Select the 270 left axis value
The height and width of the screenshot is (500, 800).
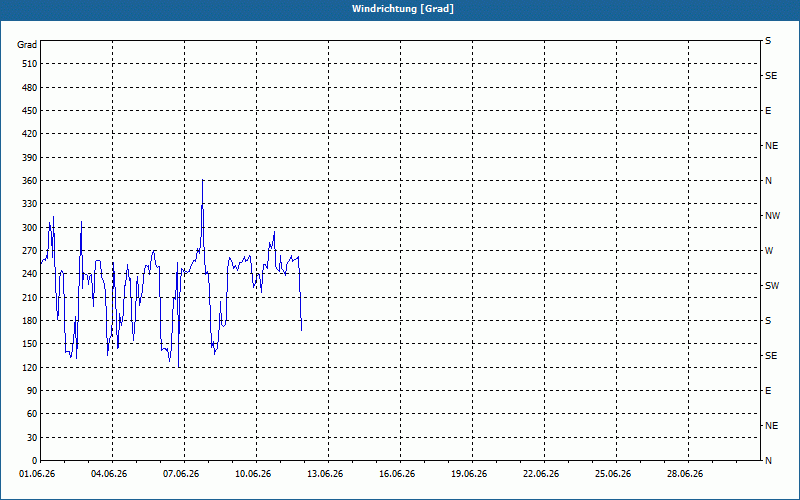(x=30, y=251)
